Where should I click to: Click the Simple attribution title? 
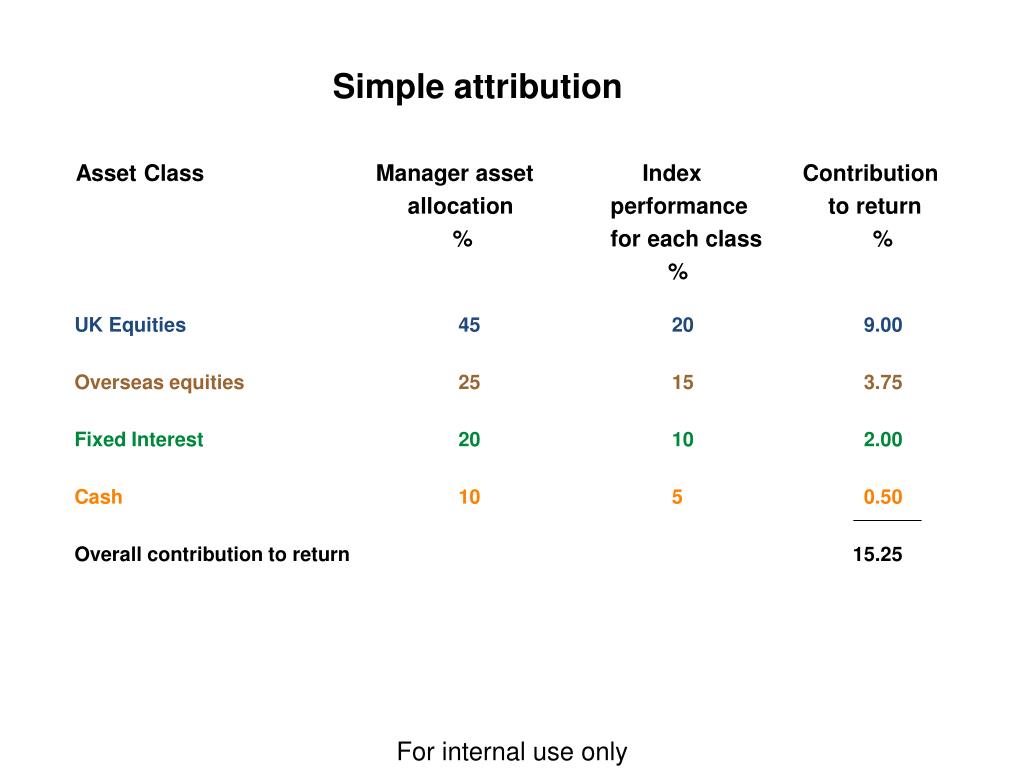477,87
